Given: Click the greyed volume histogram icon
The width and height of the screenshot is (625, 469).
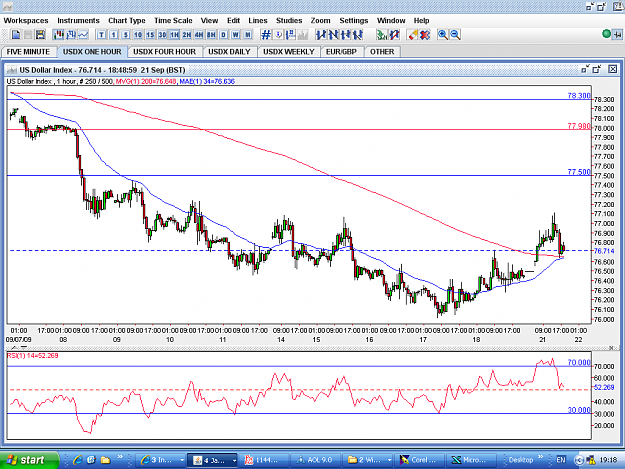Looking at the screenshot, I should point(303,35).
